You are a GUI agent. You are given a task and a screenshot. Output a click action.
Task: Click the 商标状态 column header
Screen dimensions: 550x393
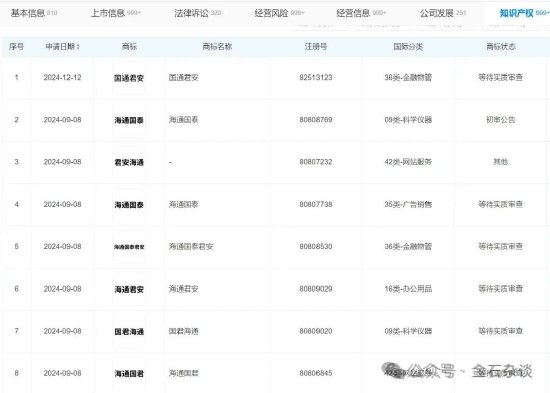coord(501,47)
